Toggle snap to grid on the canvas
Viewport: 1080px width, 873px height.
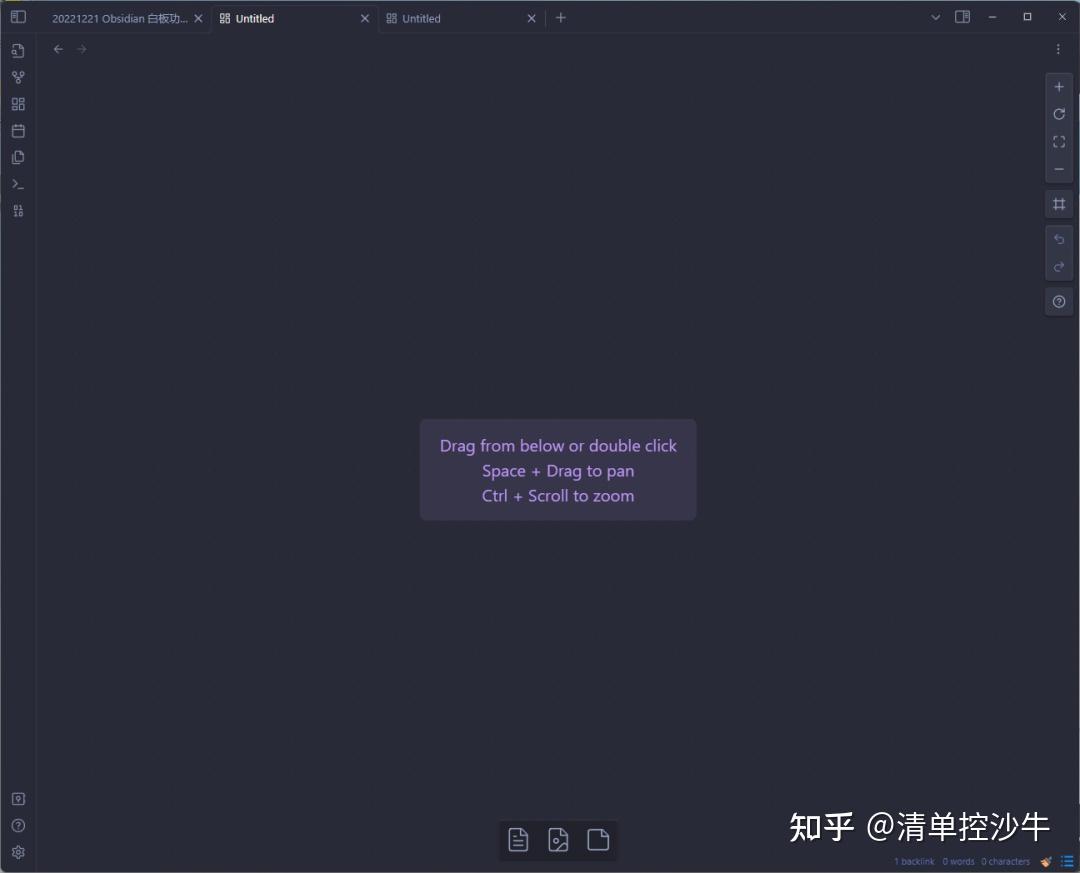pos(1059,203)
